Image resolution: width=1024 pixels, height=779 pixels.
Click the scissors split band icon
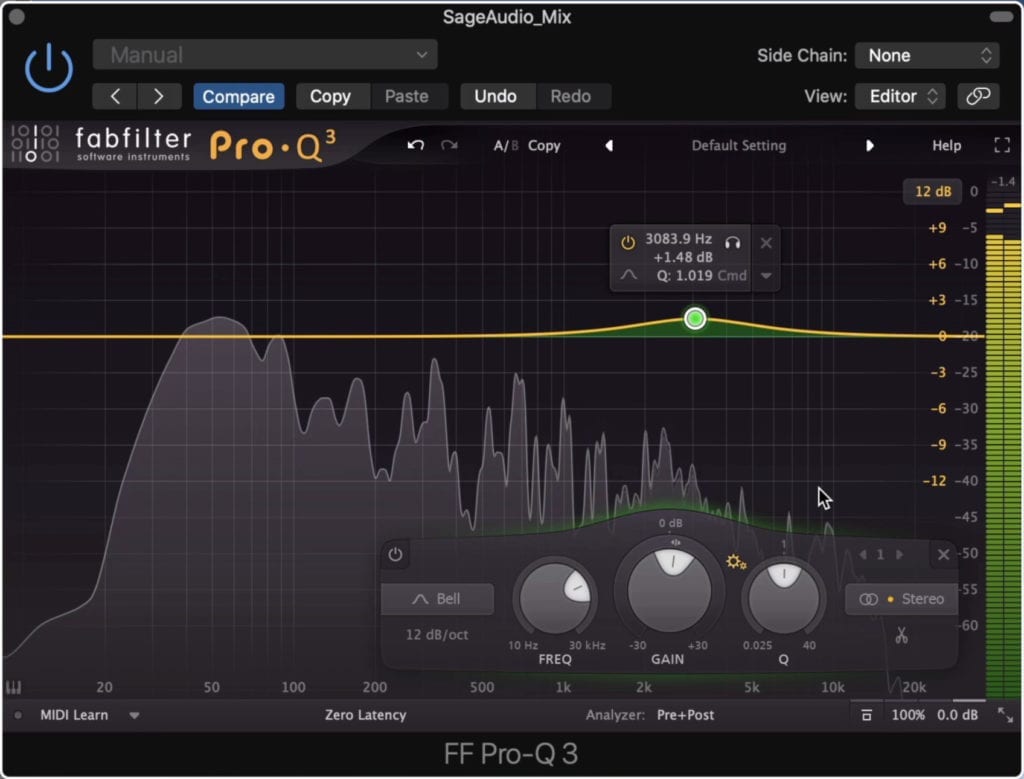tap(901, 635)
